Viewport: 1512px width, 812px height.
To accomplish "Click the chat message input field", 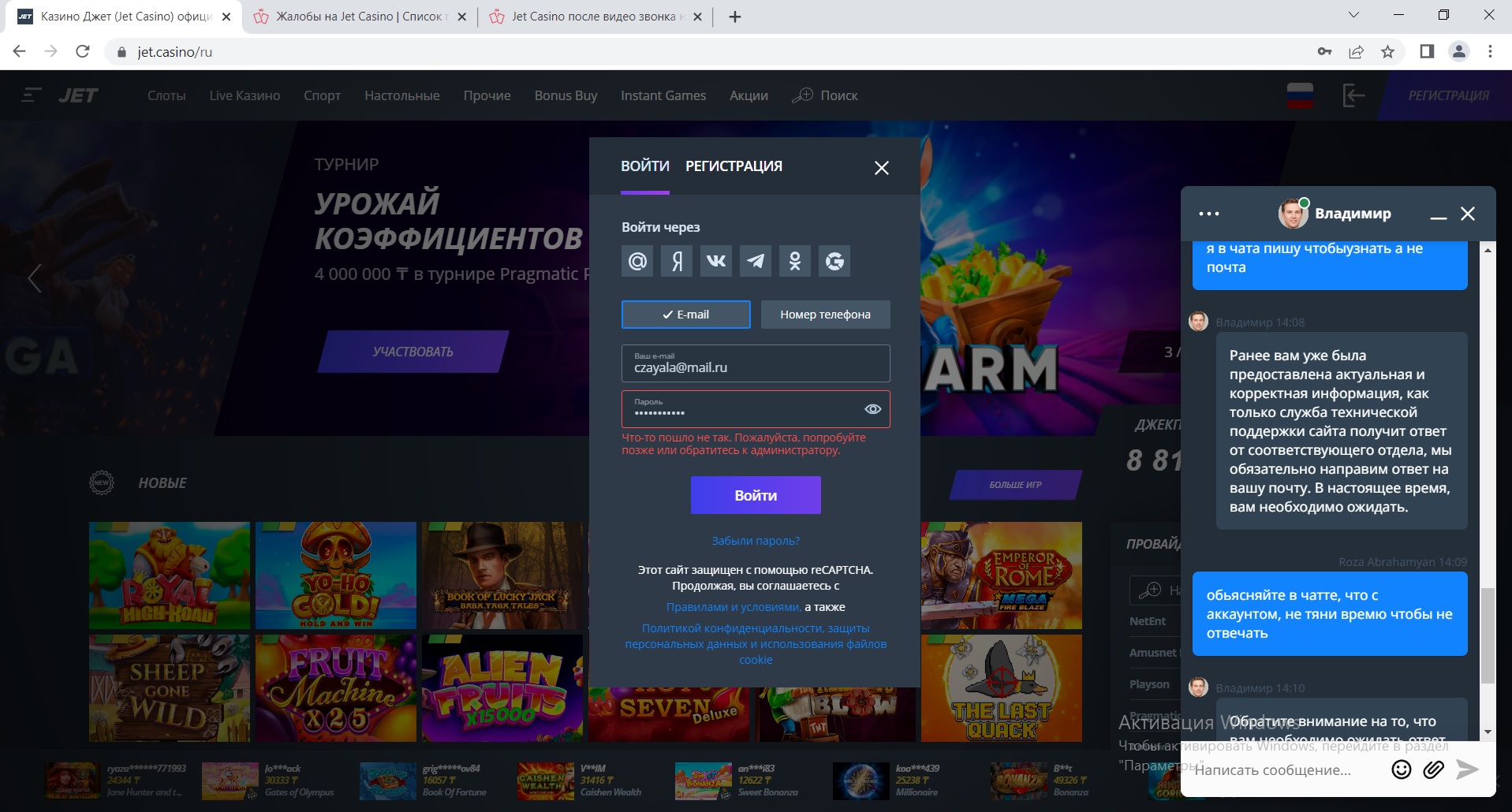I will [1287, 770].
